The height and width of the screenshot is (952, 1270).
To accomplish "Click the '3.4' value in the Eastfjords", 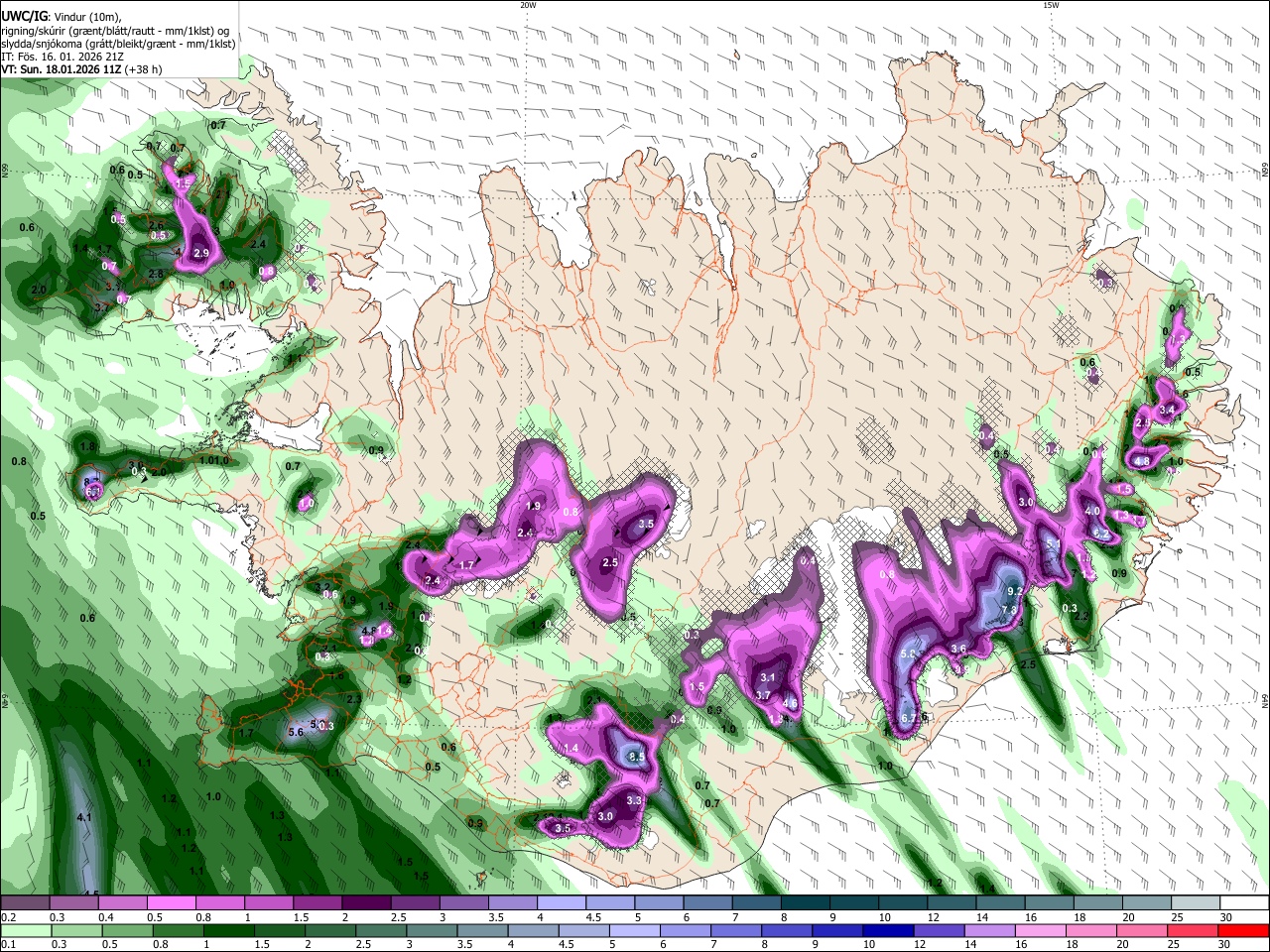I will tap(1167, 410).
